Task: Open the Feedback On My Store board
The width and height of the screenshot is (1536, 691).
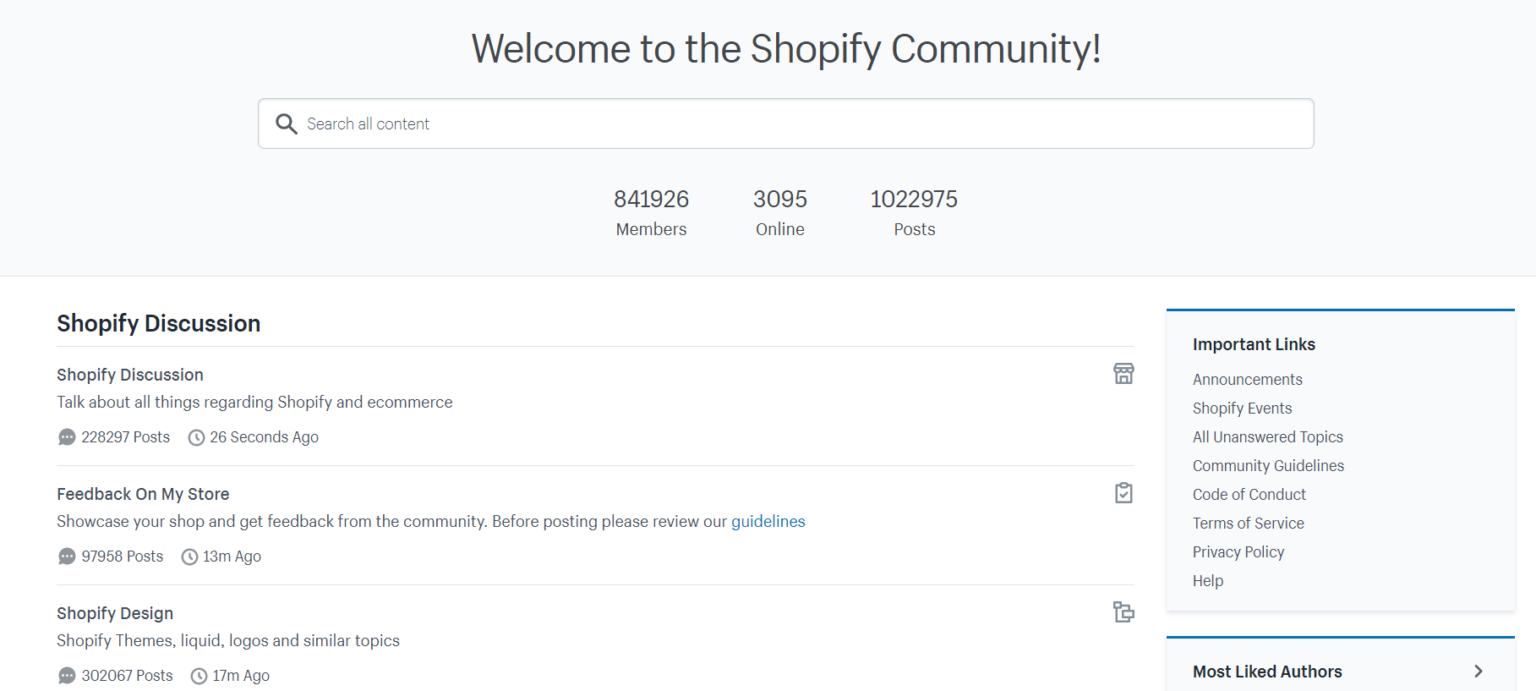Action: (x=142, y=494)
